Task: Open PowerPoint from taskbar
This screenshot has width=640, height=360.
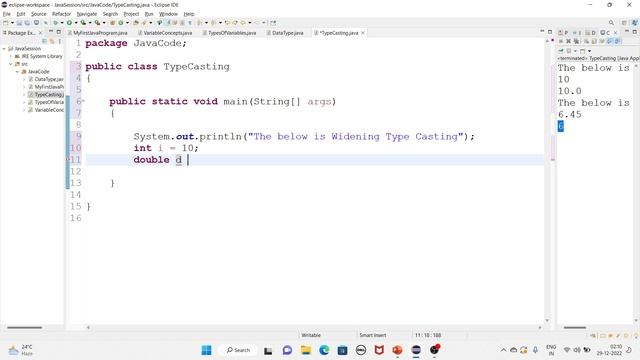Action: coord(398,350)
